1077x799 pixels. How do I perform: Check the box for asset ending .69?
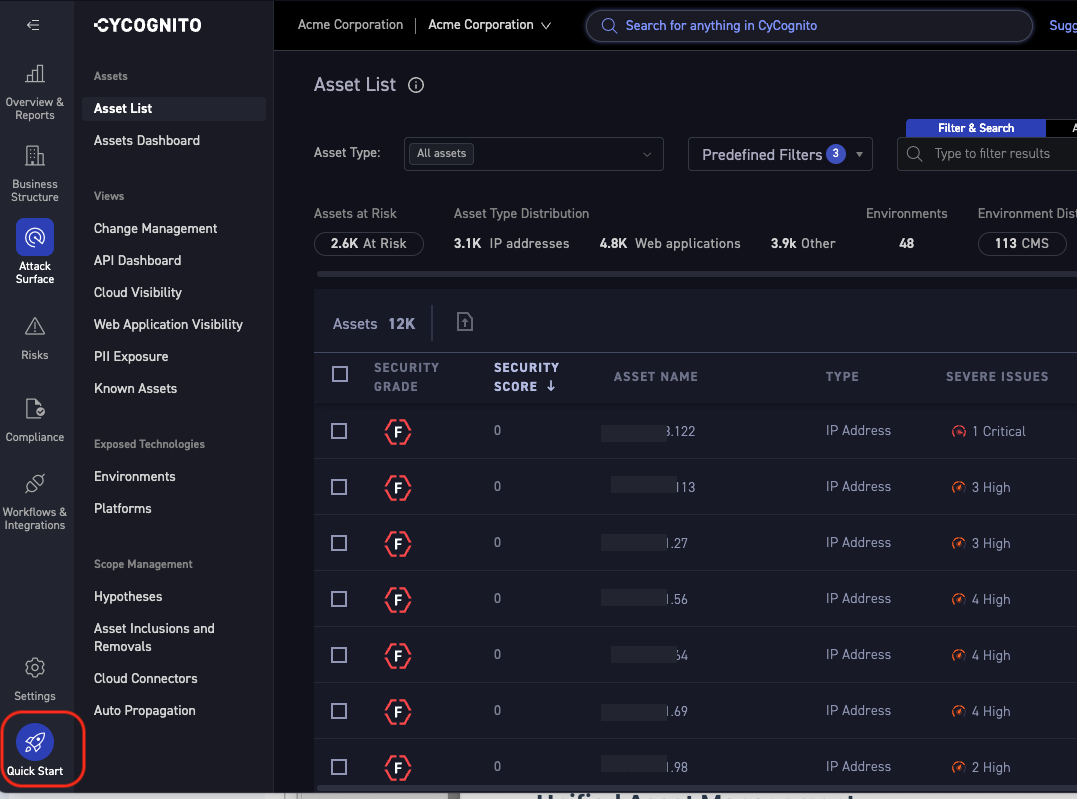click(339, 711)
